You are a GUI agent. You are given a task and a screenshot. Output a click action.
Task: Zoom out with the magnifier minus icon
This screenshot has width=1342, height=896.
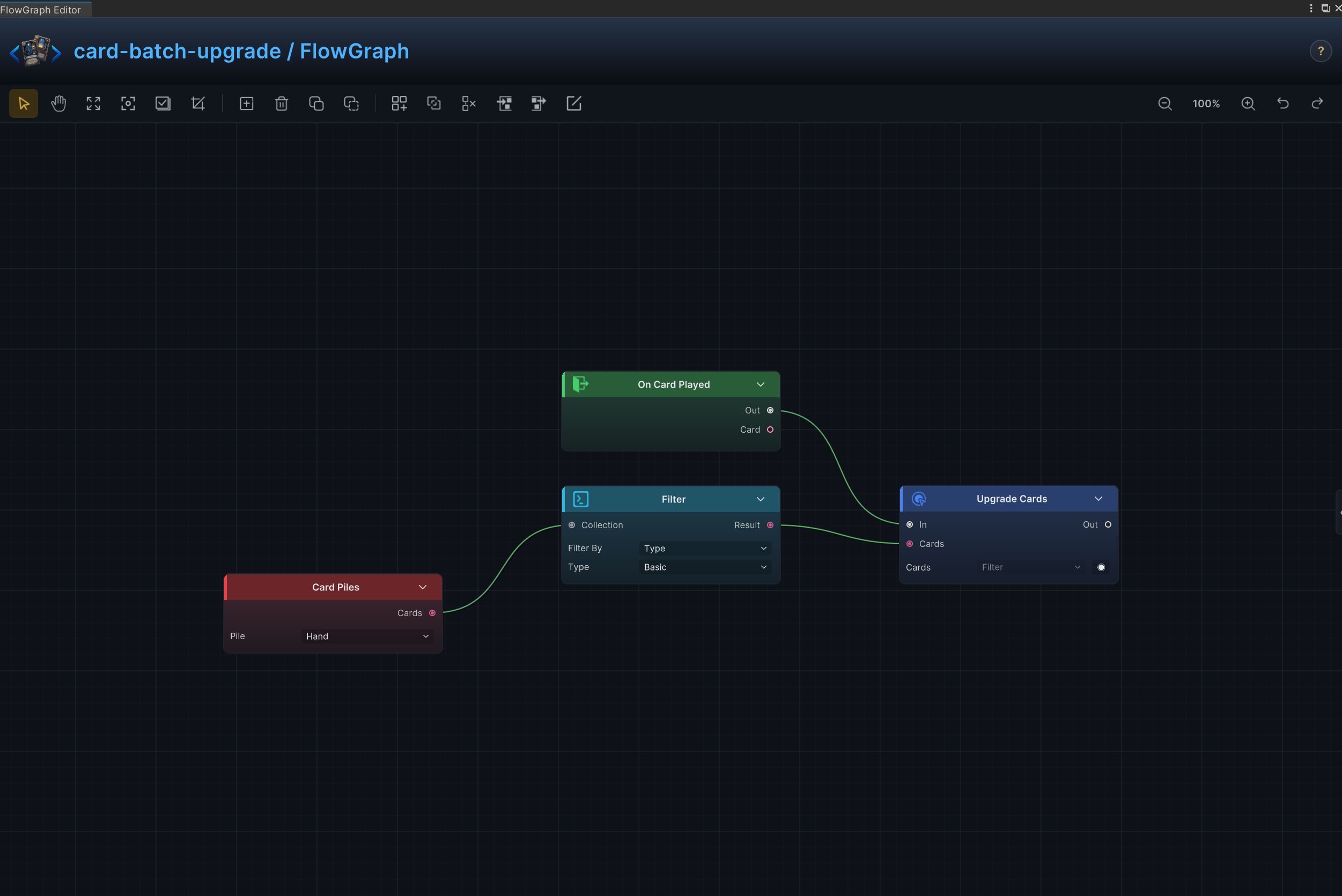(1165, 103)
